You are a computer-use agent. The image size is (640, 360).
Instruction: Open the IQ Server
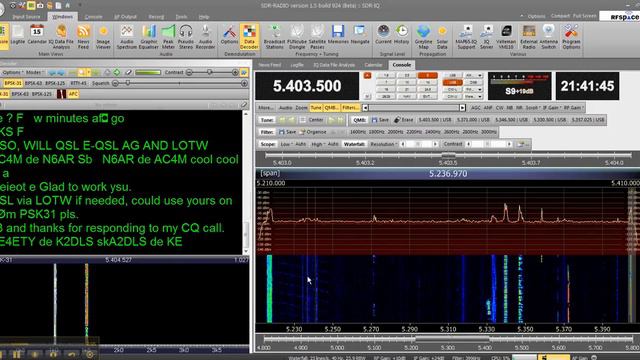tap(487, 36)
